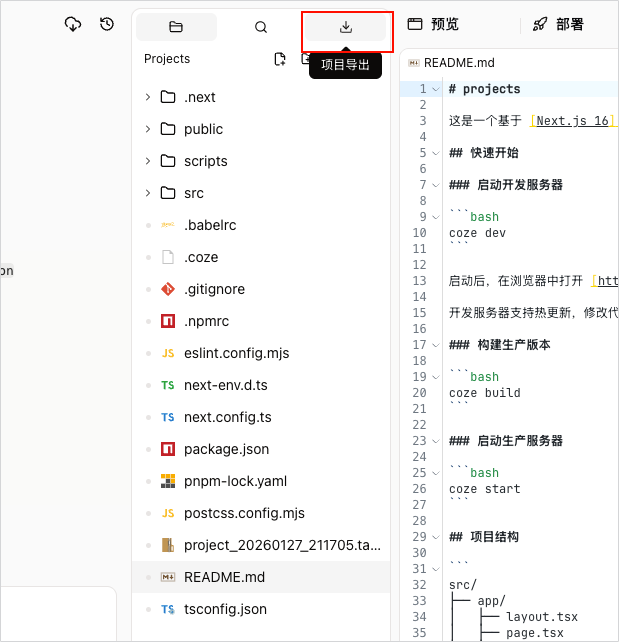Open the .gitignore file
Screen dimensions: 619x642
coord(261,289)
